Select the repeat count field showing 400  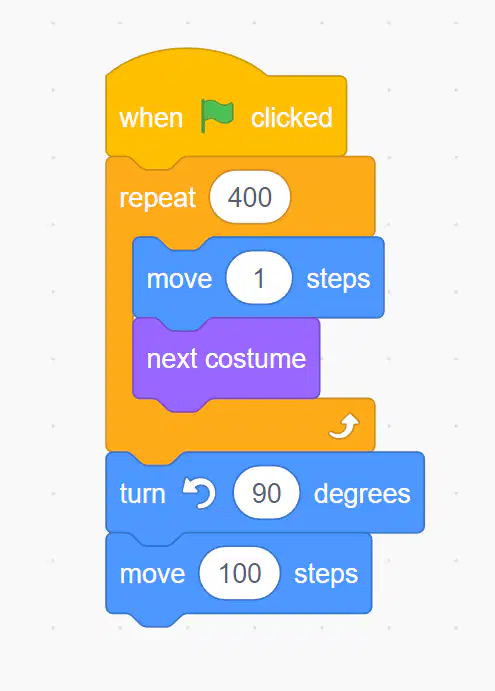250,197
